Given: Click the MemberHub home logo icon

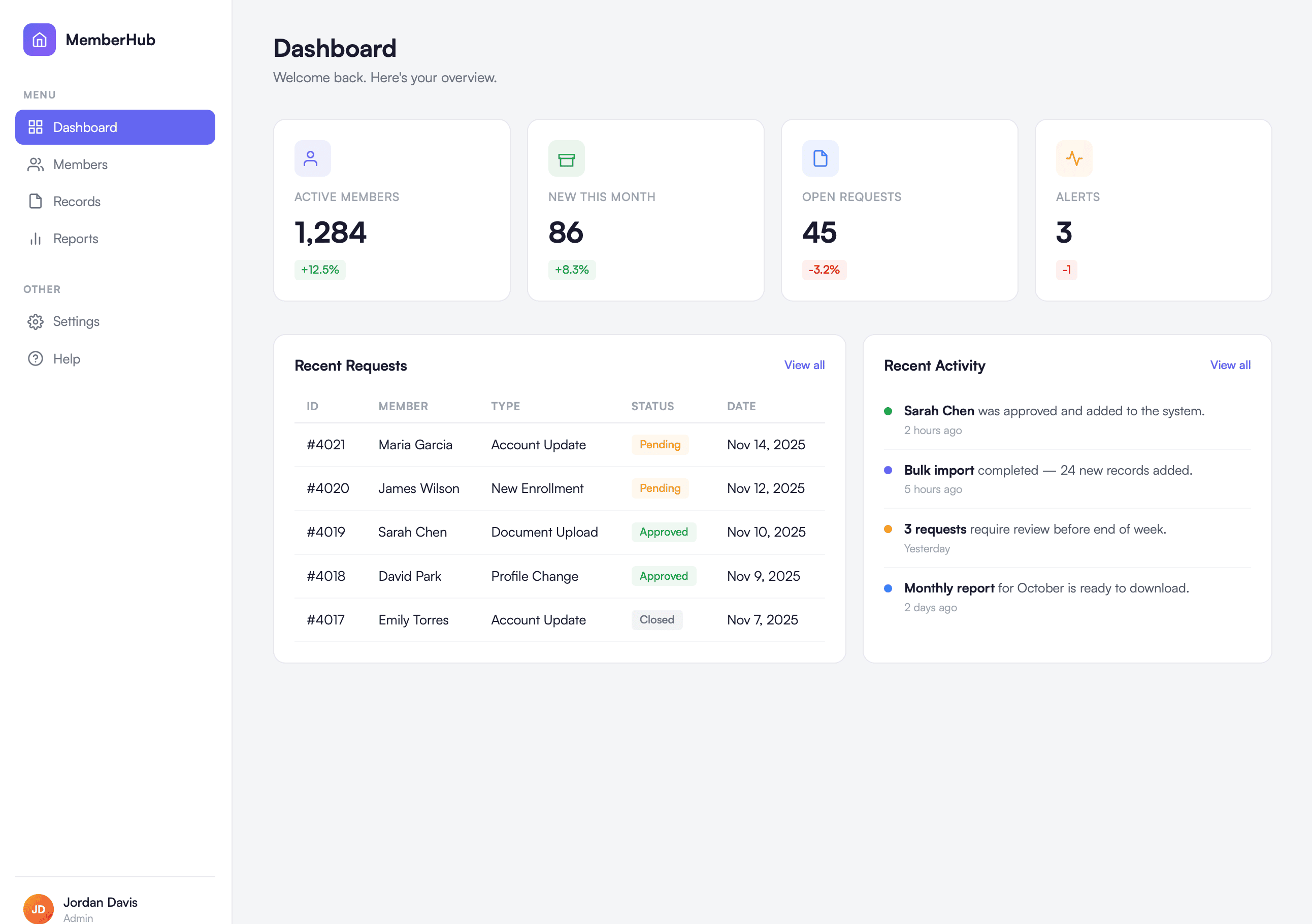Looking at the screenshot, I should (x=39, y=40).
